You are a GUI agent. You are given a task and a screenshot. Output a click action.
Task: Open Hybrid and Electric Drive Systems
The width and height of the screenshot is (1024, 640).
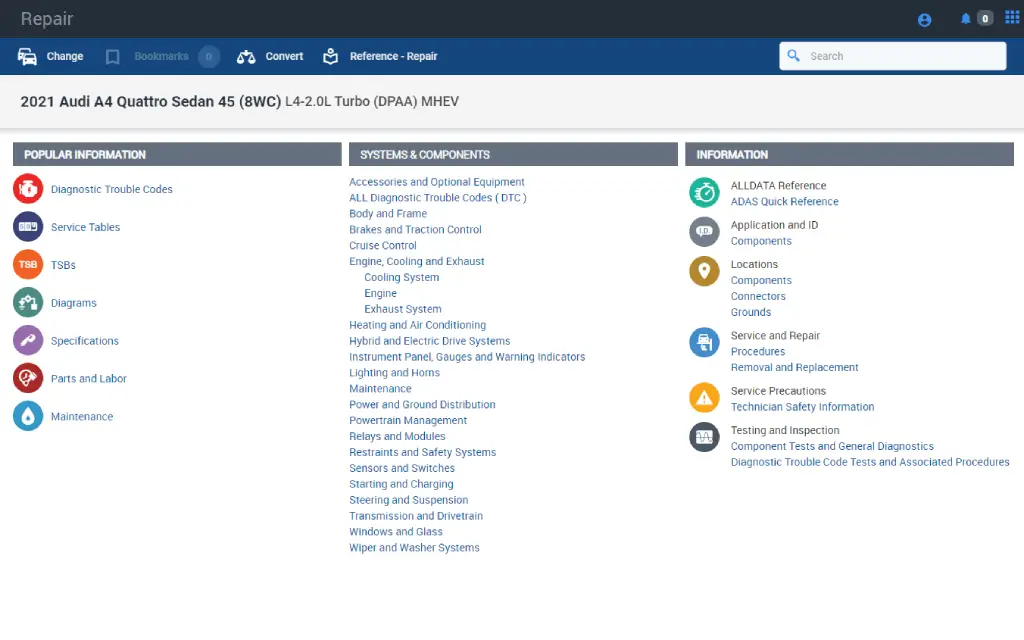click(430, 341)
